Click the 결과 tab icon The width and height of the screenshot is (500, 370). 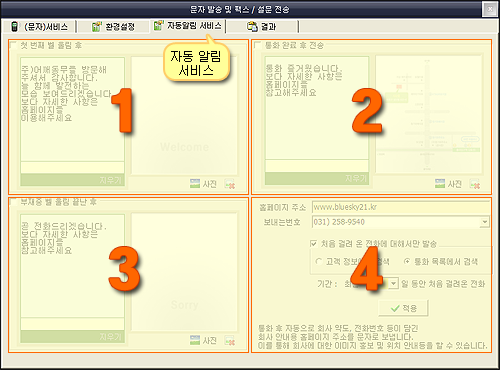252,26
